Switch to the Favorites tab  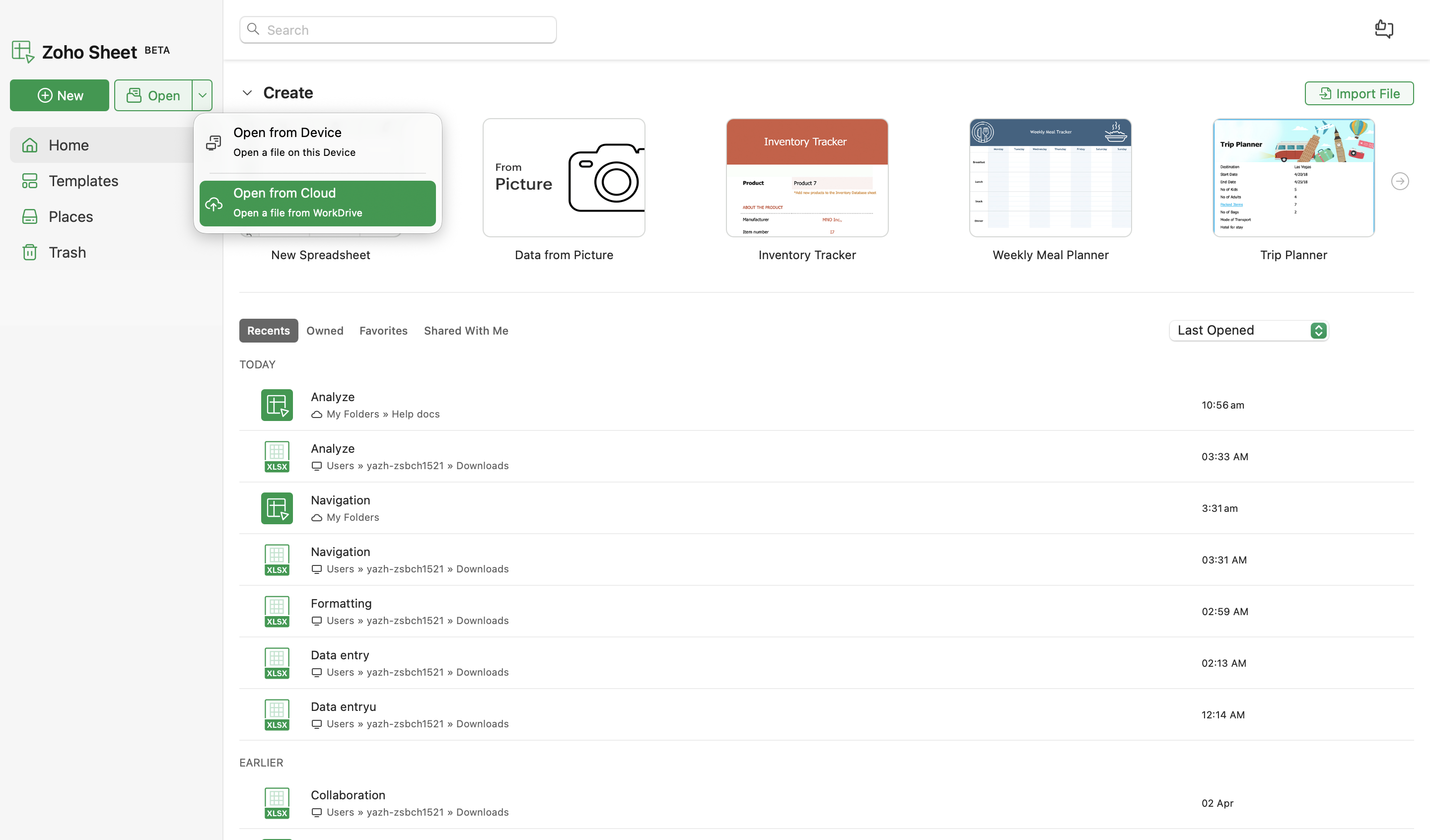coord(384,330)
